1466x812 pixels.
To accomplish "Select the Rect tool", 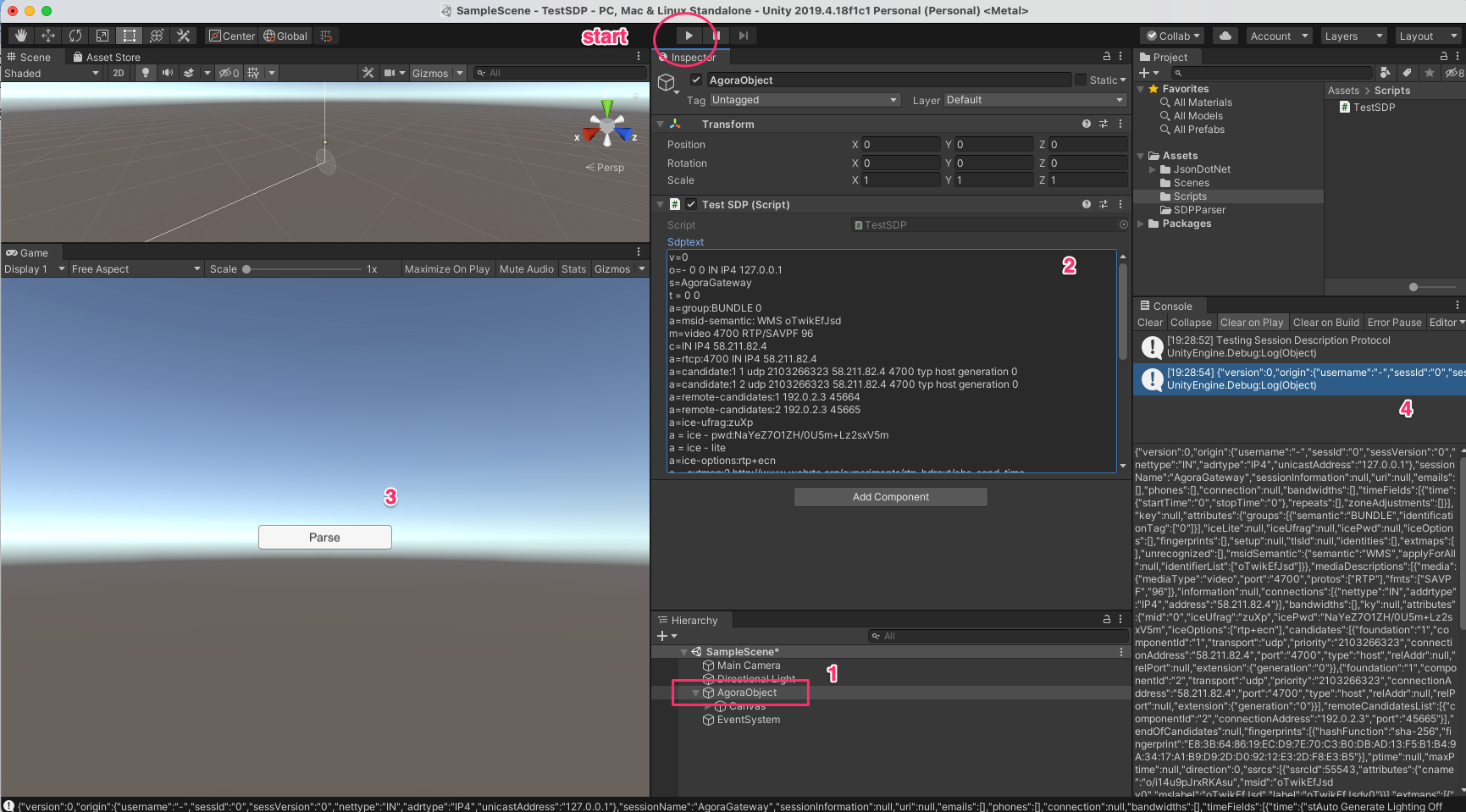I will coord(130,36).
